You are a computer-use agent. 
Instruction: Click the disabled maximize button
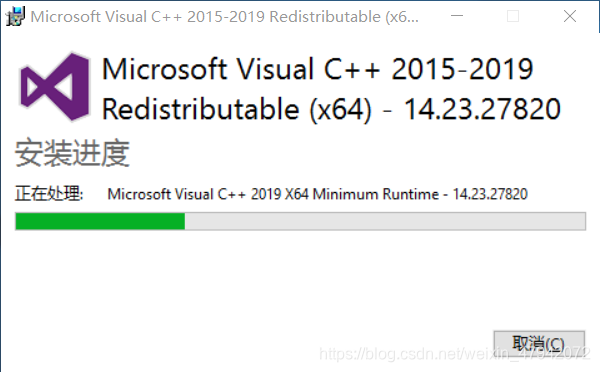(x=513, y=16)
